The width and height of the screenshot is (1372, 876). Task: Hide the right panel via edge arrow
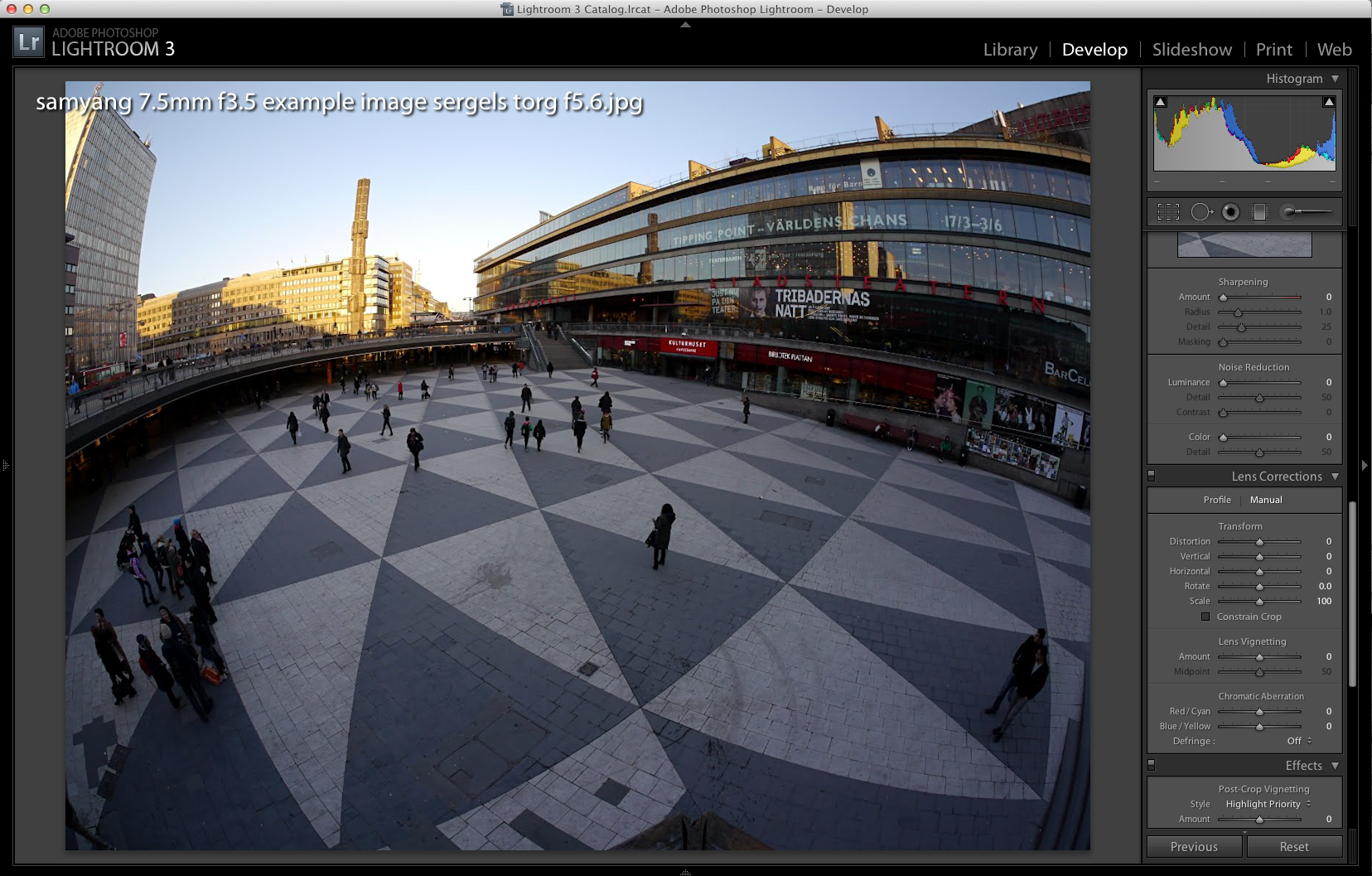click(1365, 466)
